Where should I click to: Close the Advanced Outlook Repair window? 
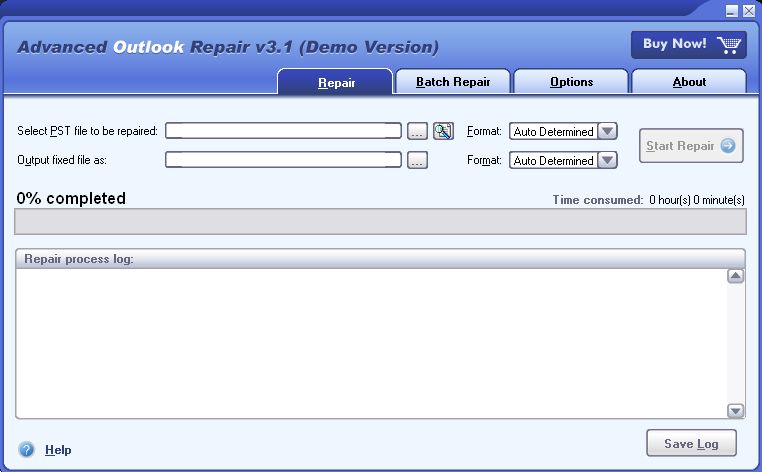coord(749,11)
